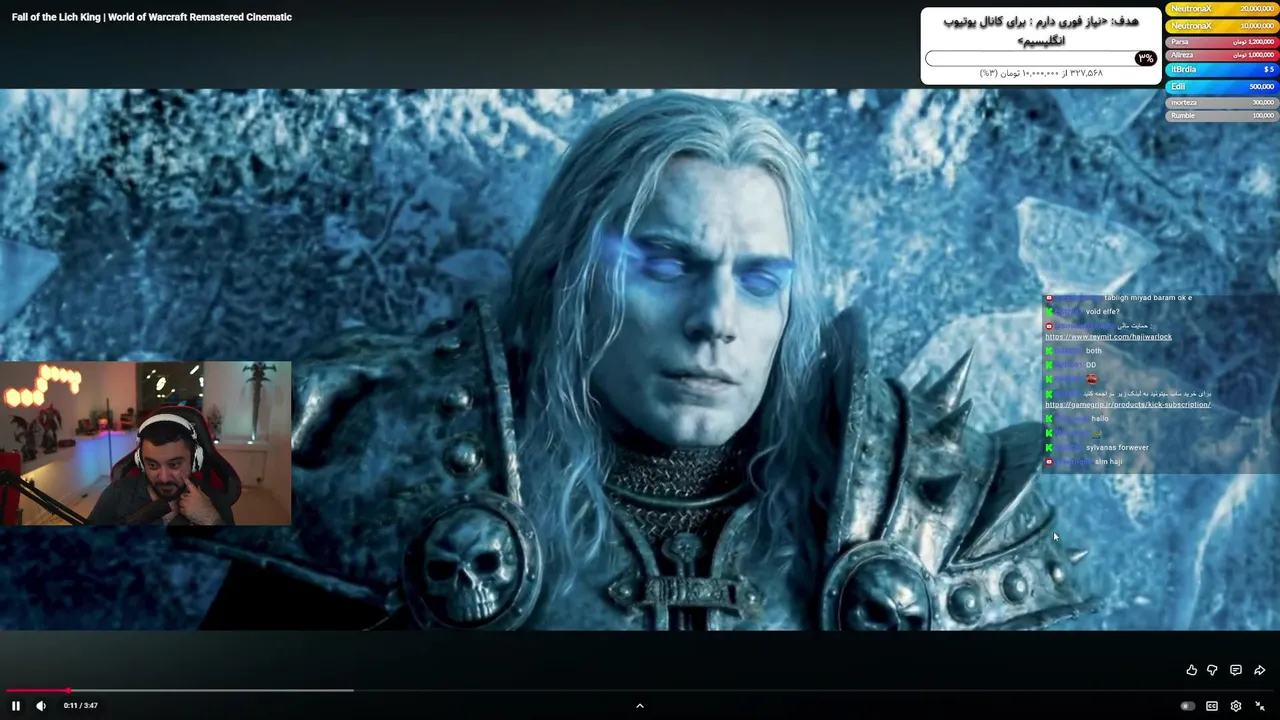1280x720 pixels.
Task: Click the chat message 'slm haji'
Action: 1108,462
